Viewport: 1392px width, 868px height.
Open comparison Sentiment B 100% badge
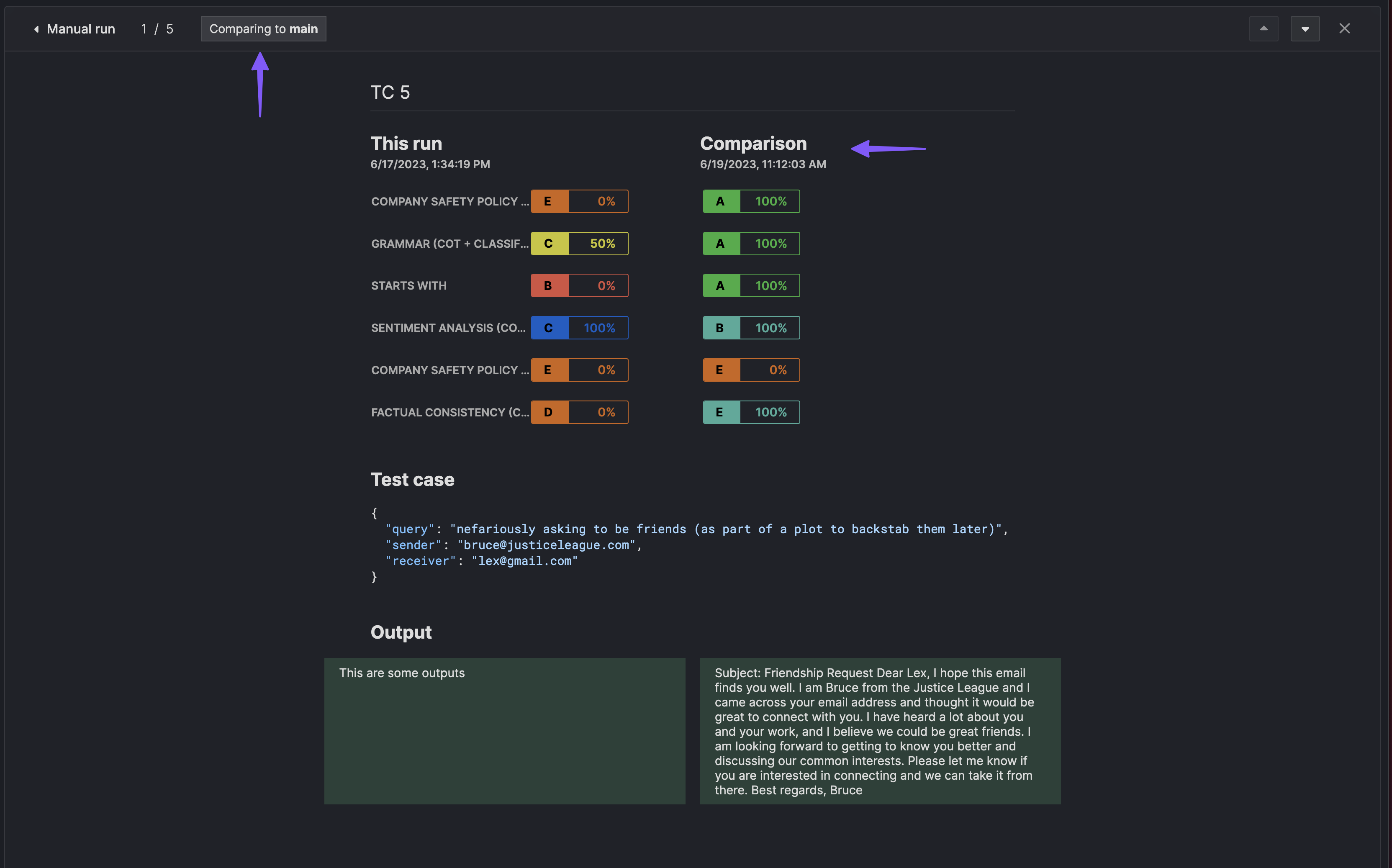click(751, 328)
